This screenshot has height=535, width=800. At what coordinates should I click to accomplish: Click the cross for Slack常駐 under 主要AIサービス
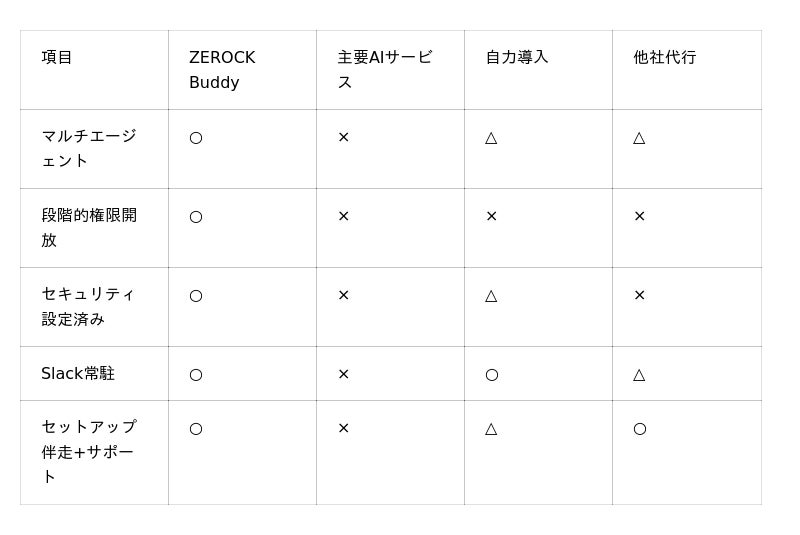pyautogui.click(x=343, y=374)
